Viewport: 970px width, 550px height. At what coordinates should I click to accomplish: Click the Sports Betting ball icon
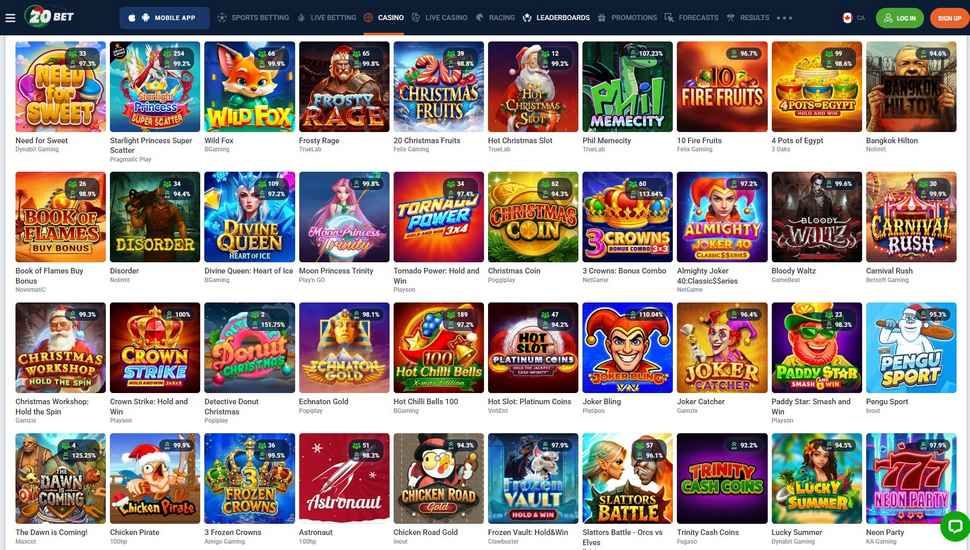pyautogui.click(x=222, y=18)
